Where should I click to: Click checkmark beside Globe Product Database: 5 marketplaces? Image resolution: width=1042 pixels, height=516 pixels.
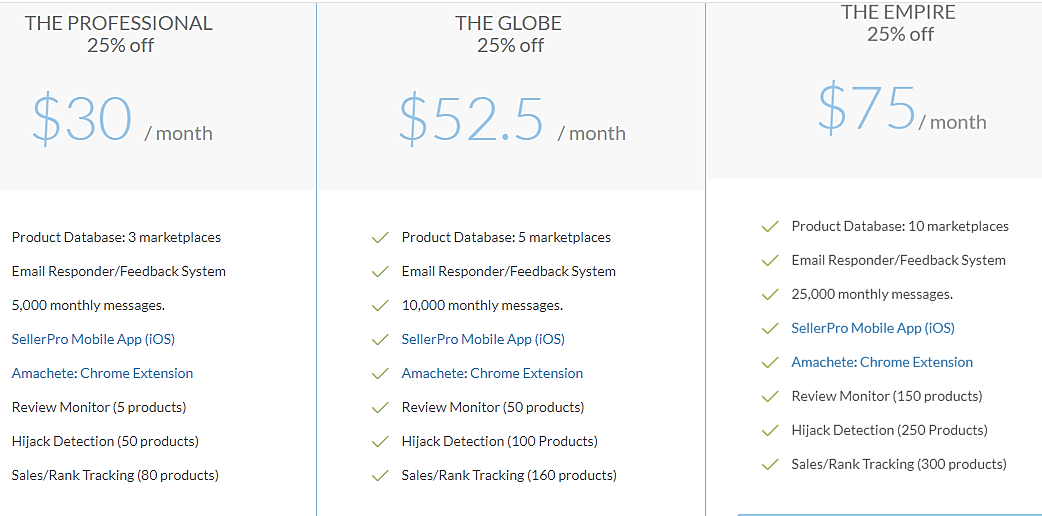click(380, 237)
